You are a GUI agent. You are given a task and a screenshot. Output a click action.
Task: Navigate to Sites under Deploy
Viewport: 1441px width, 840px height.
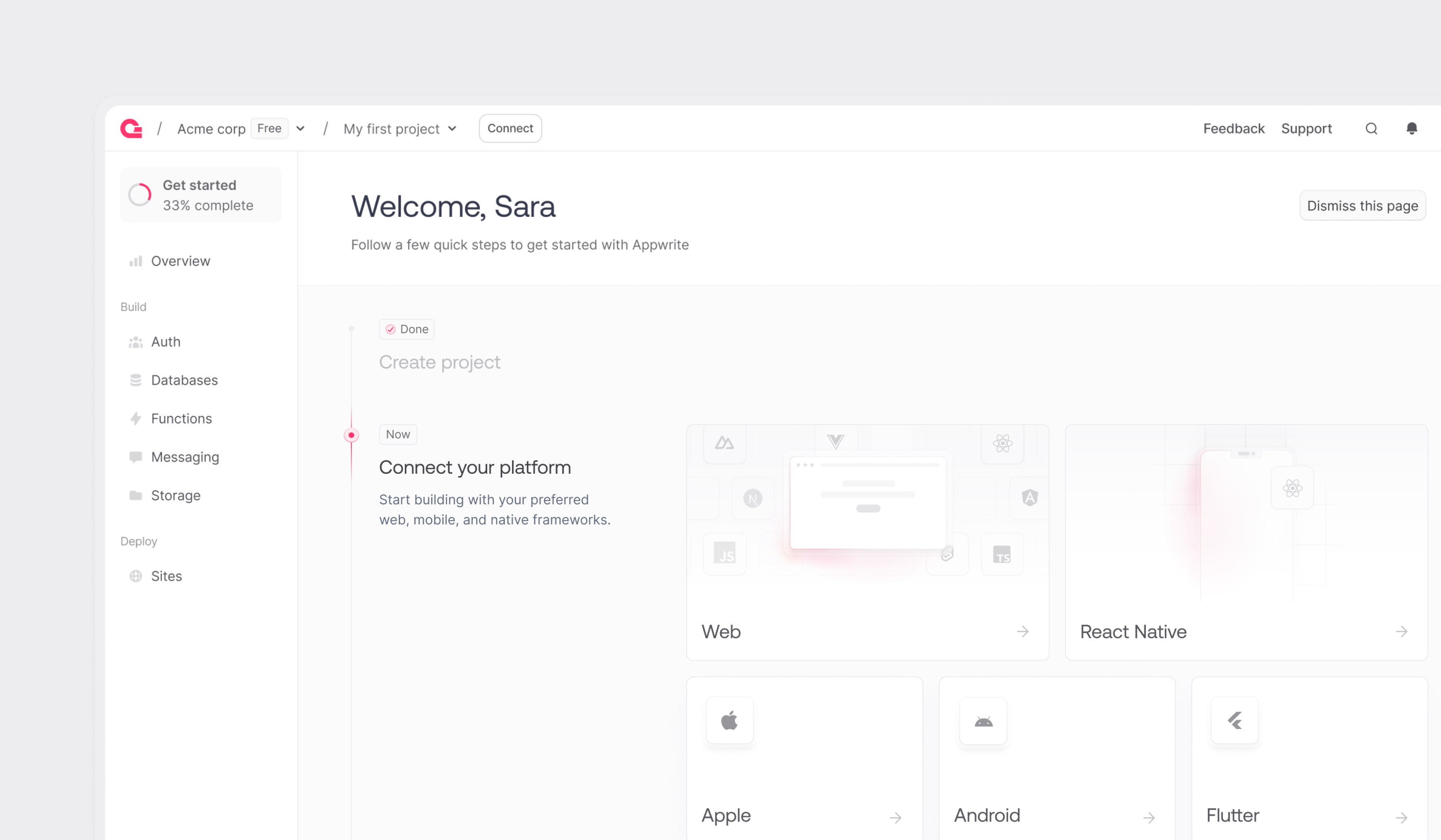166,576
